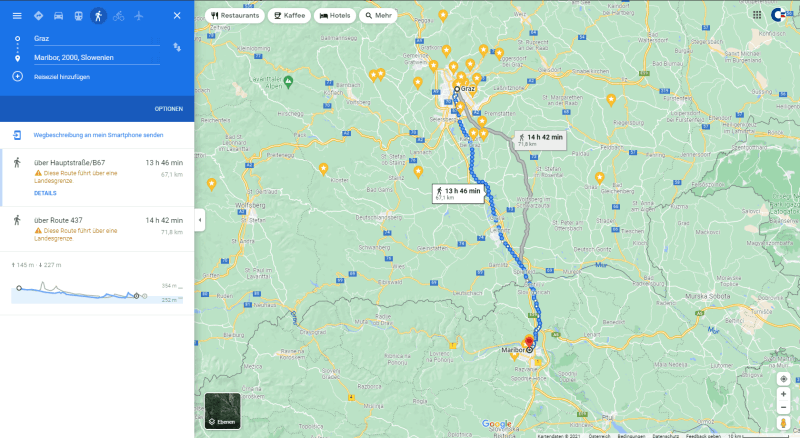800x438 pixels.
Task: Filter map by Hotels
Action: (334, 16)
